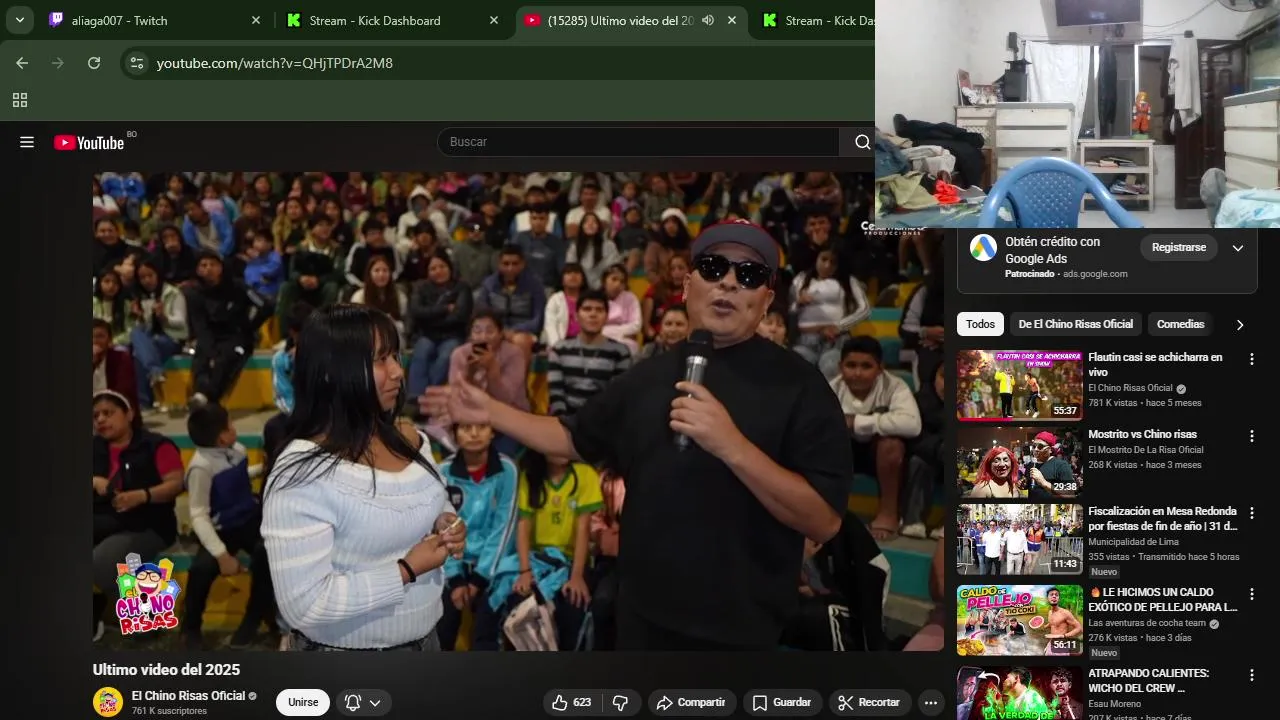Viewport: 1280px width, 720px height.
Task: Open options menu for Flautin video
Action: [x=1251, y=359]
